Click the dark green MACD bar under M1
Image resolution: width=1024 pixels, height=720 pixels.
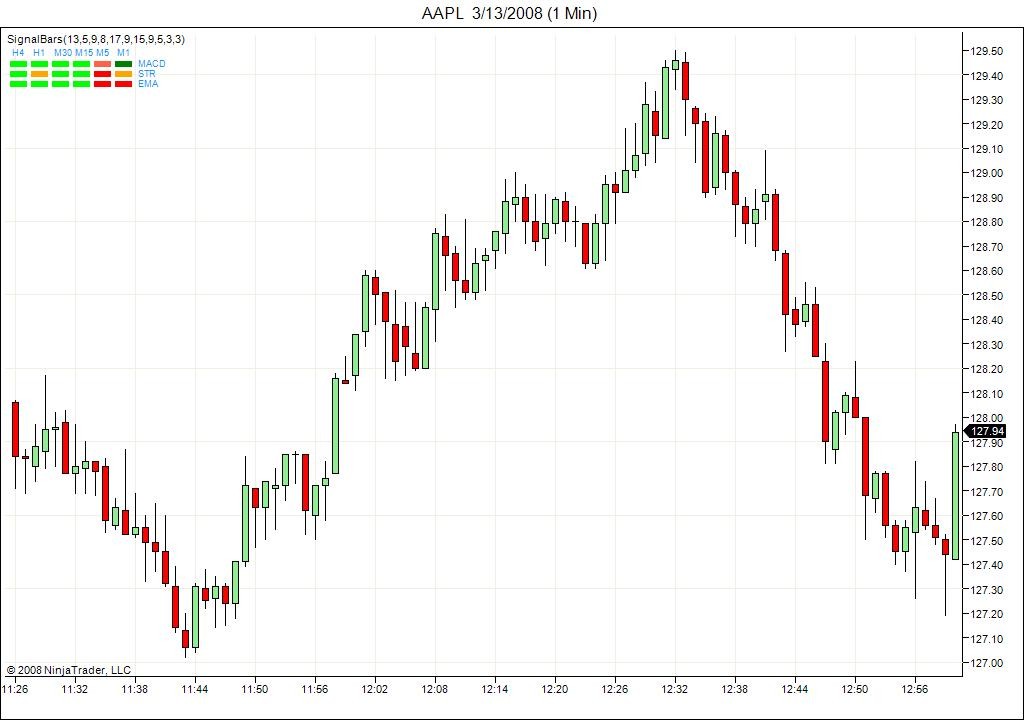tap(123, 64)
